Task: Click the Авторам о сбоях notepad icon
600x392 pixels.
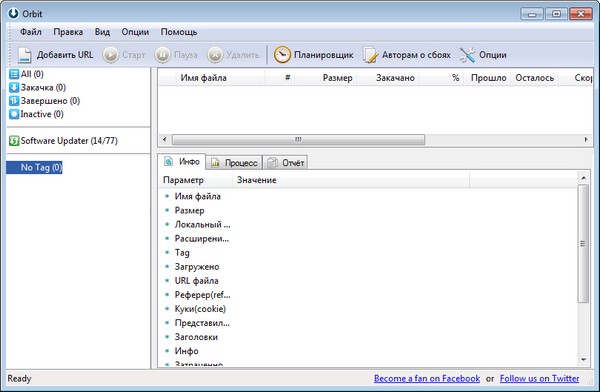Action: tap(370, 55)
